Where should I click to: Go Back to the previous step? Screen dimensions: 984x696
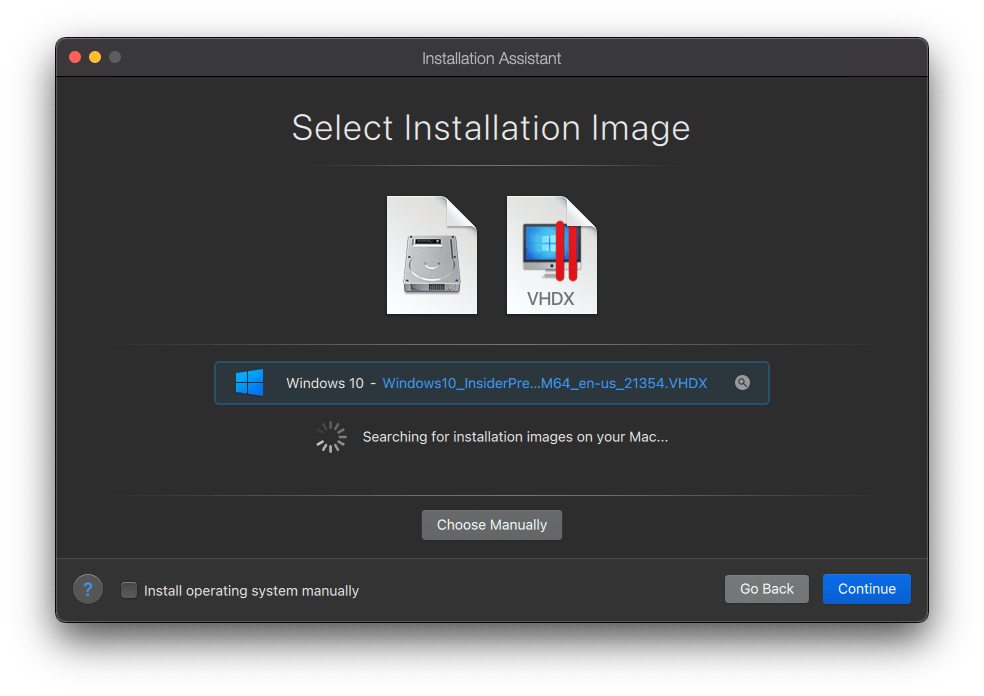click(x=766, y=589)
